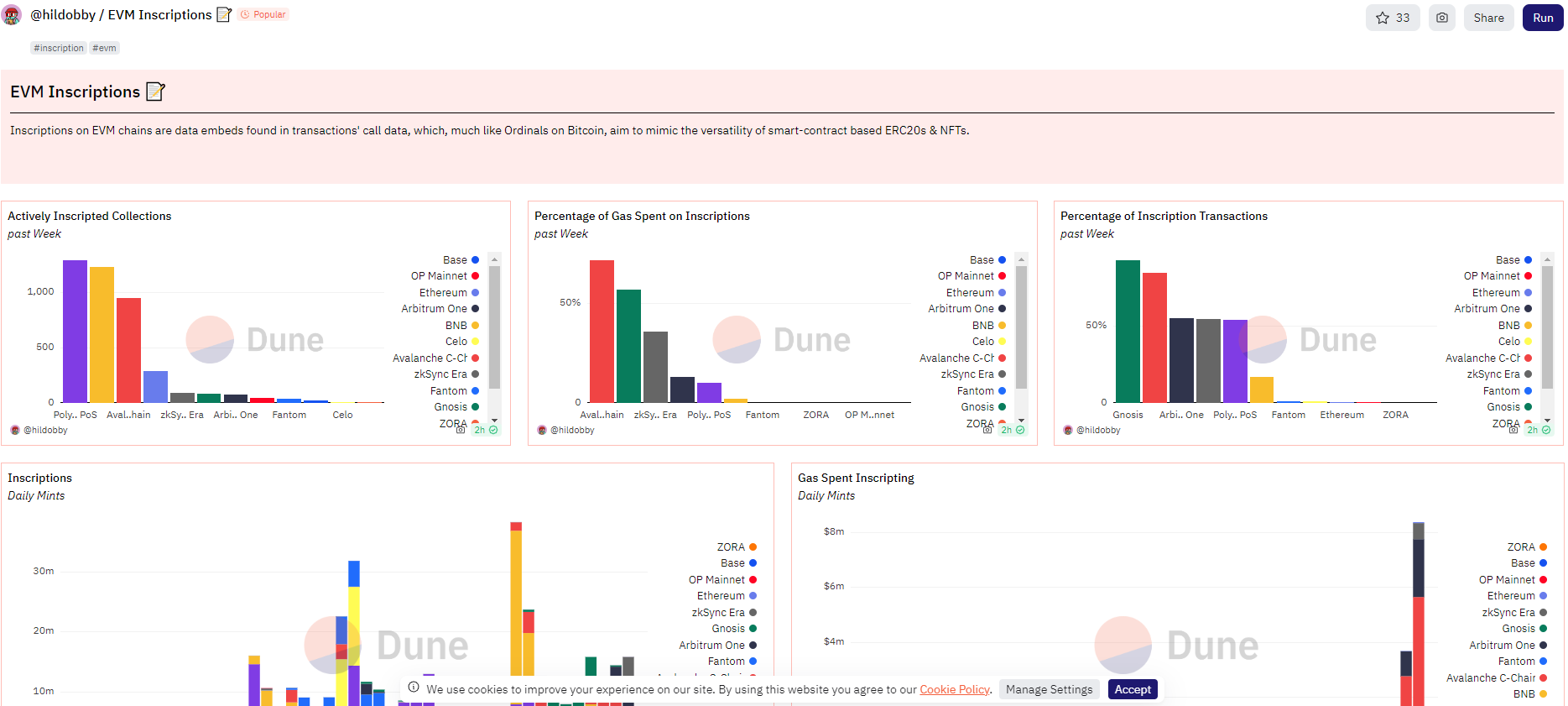This screenshot has width=1568, height=706.
Task: Click green Gnosis bar in Percentage of Inscription Transactions
Action: 1128,331
